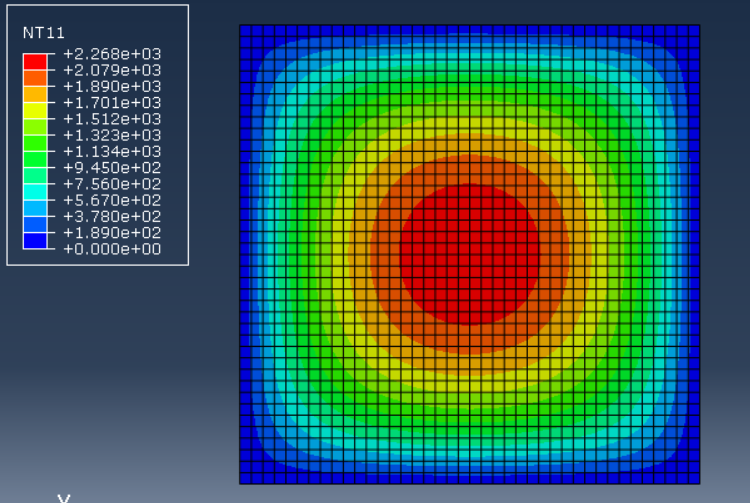Click legend value +1.890e+02
The height and width of the screenshot is (503, 750).
[x=112, y=233]
